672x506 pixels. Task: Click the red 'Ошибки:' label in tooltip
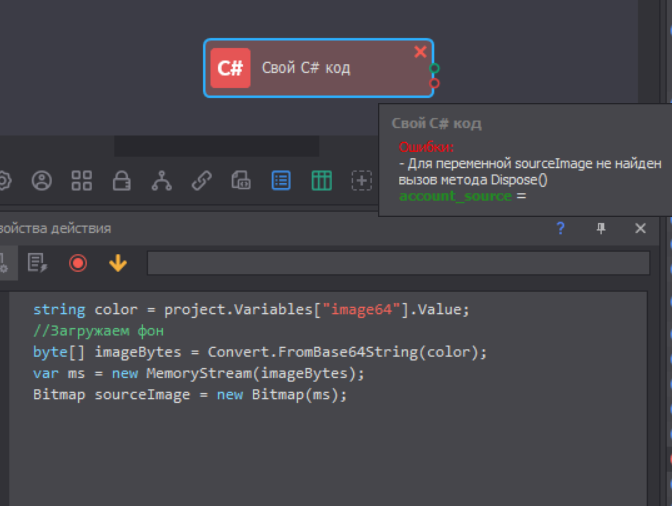click(x=426, y=147)
